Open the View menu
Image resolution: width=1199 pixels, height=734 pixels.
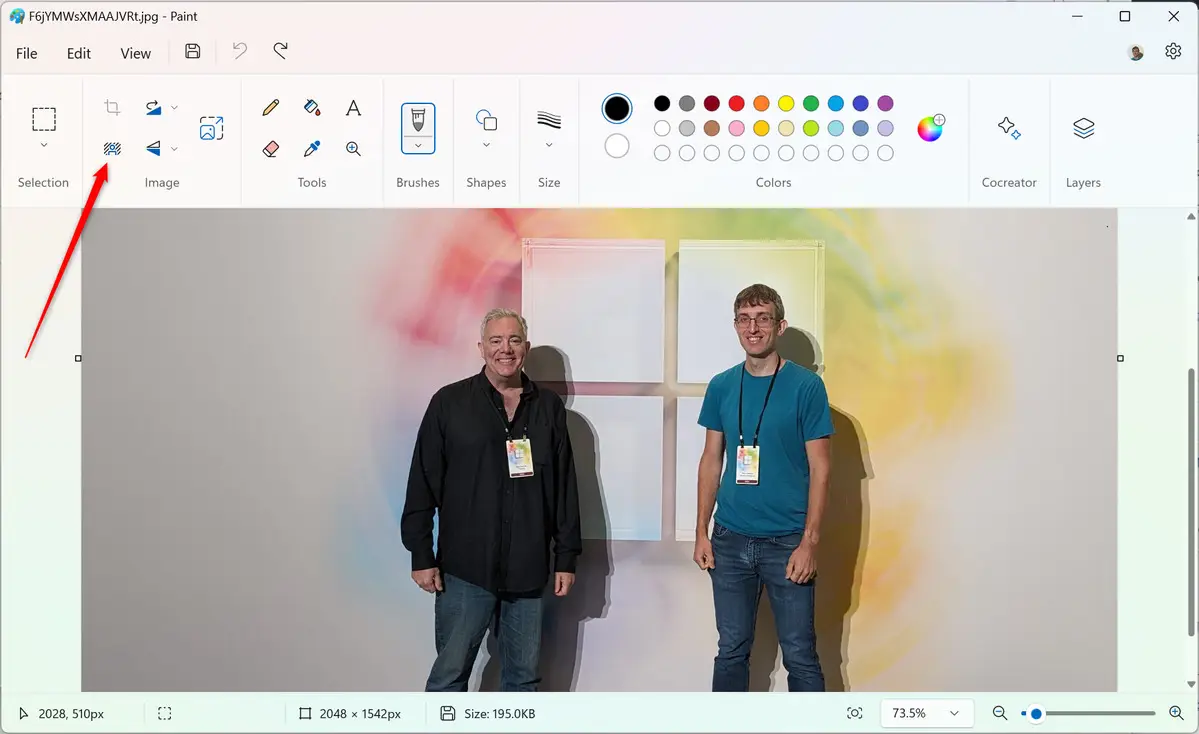pos(135,53)
